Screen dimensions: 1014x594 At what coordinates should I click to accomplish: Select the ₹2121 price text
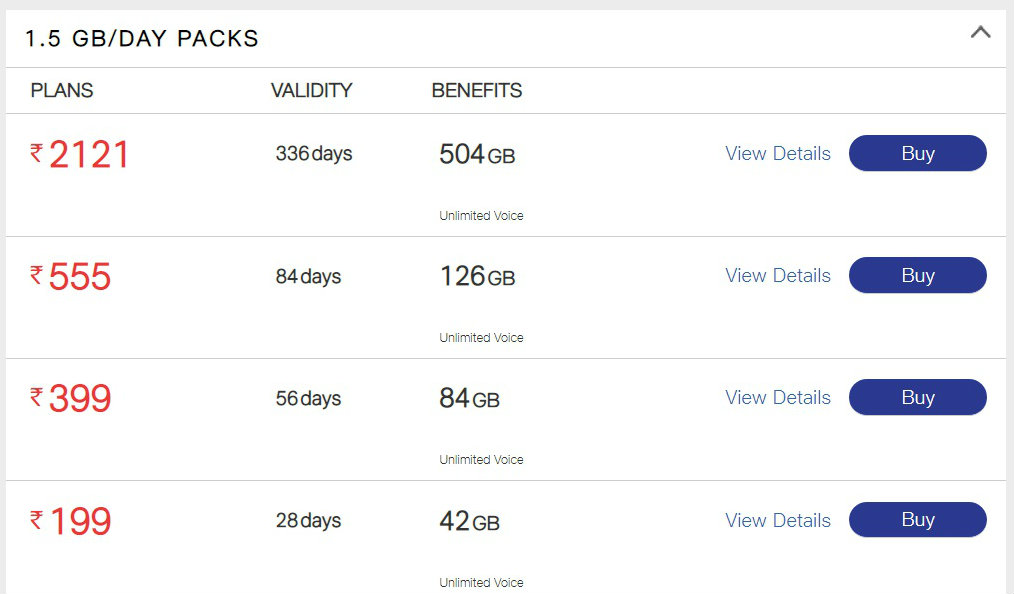point(80,155)
